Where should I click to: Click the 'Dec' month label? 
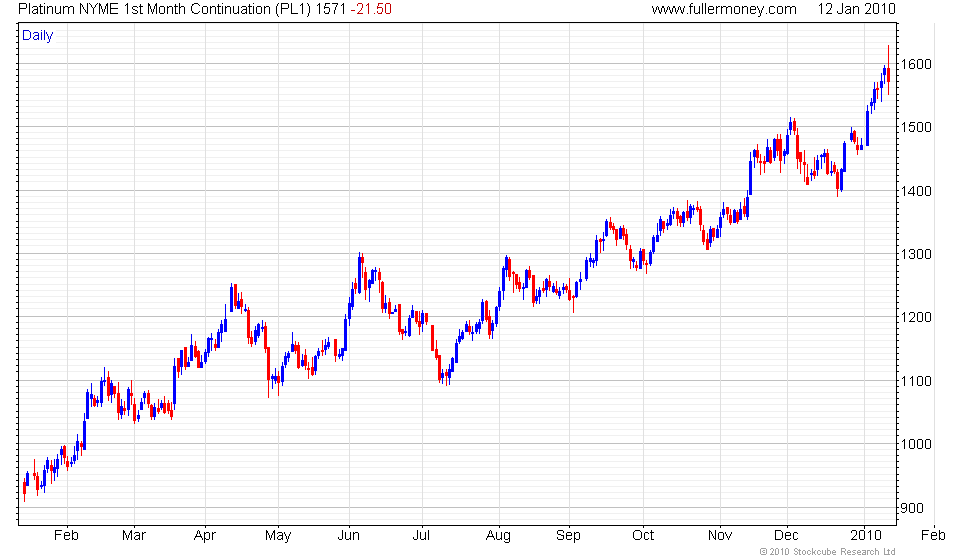coord(786,536)
